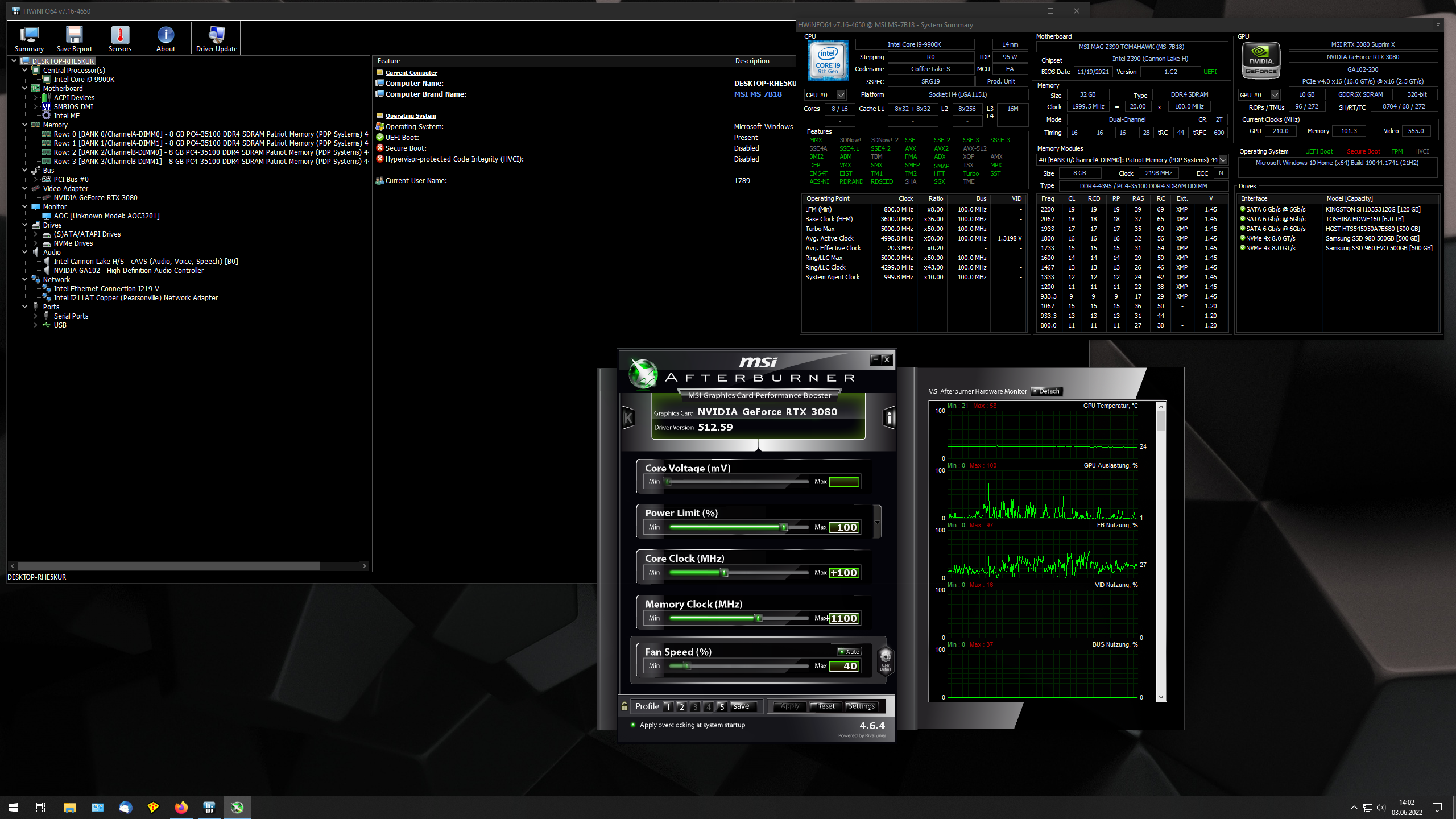Expand PCI Bus #0 node
The image size is (1456, 819).
[35, 179]
